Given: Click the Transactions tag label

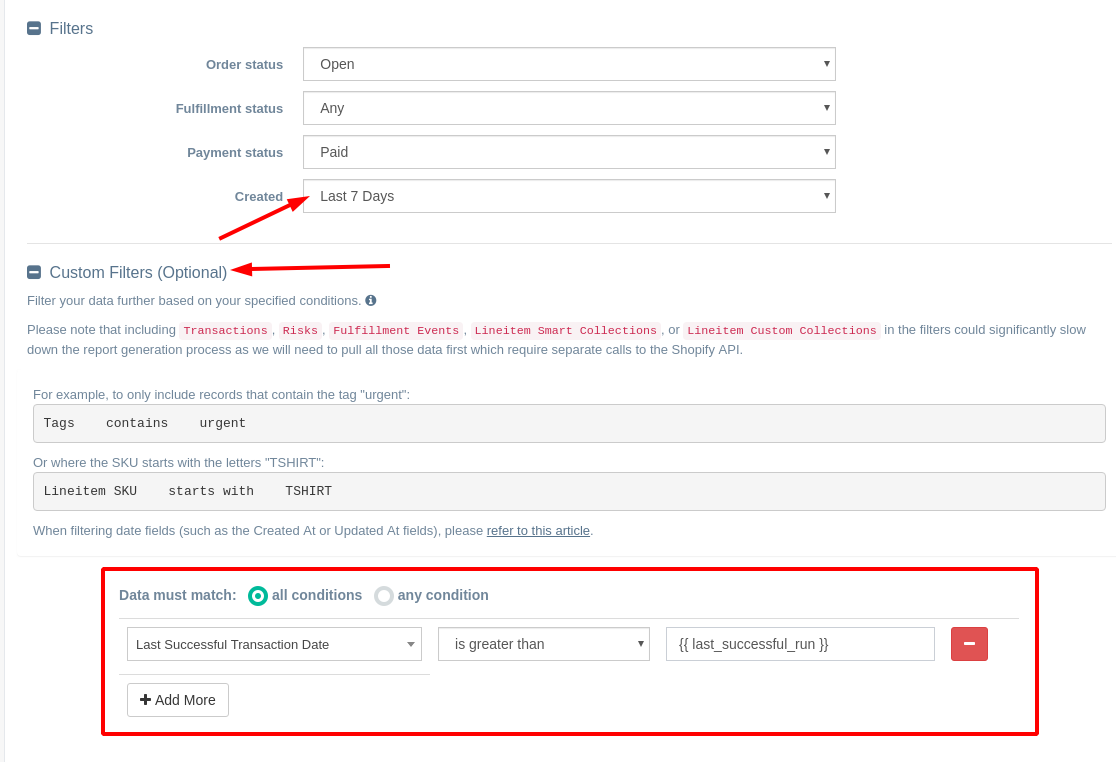Looking at the screenshot, I should pos(225,330).
